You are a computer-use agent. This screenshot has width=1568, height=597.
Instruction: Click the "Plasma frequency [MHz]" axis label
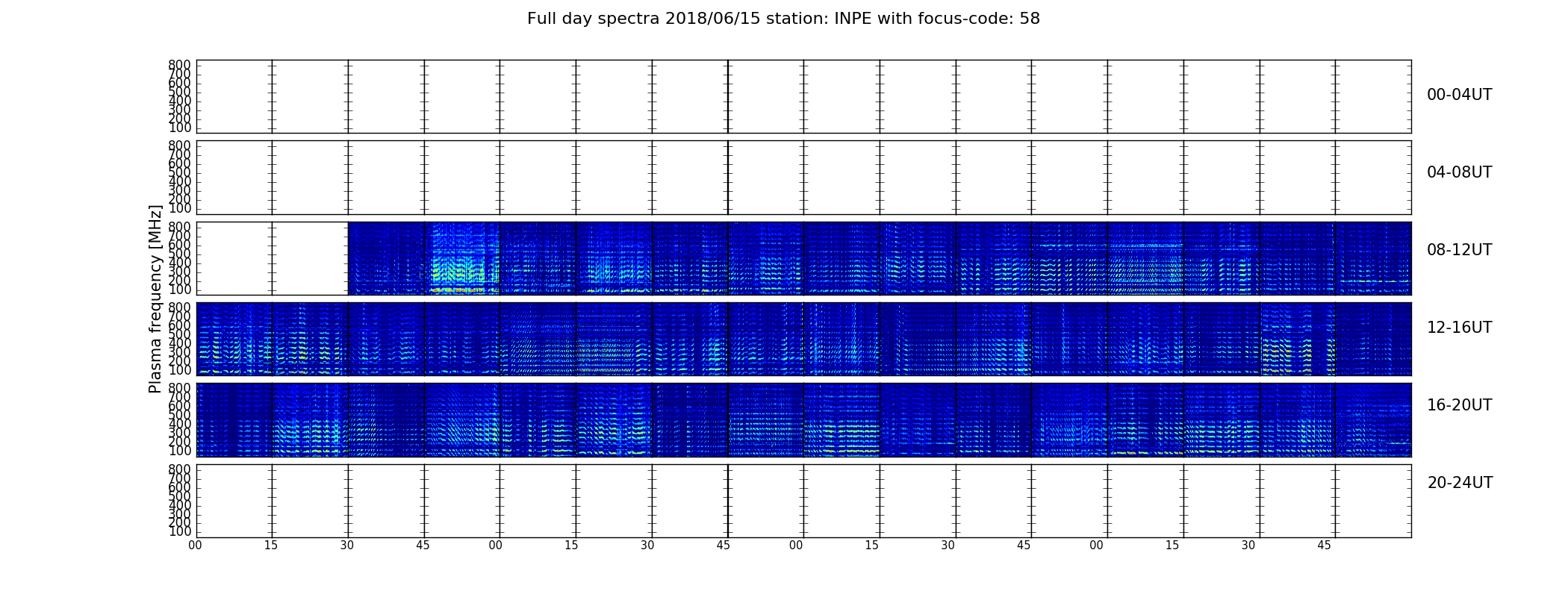coord(155,298)
